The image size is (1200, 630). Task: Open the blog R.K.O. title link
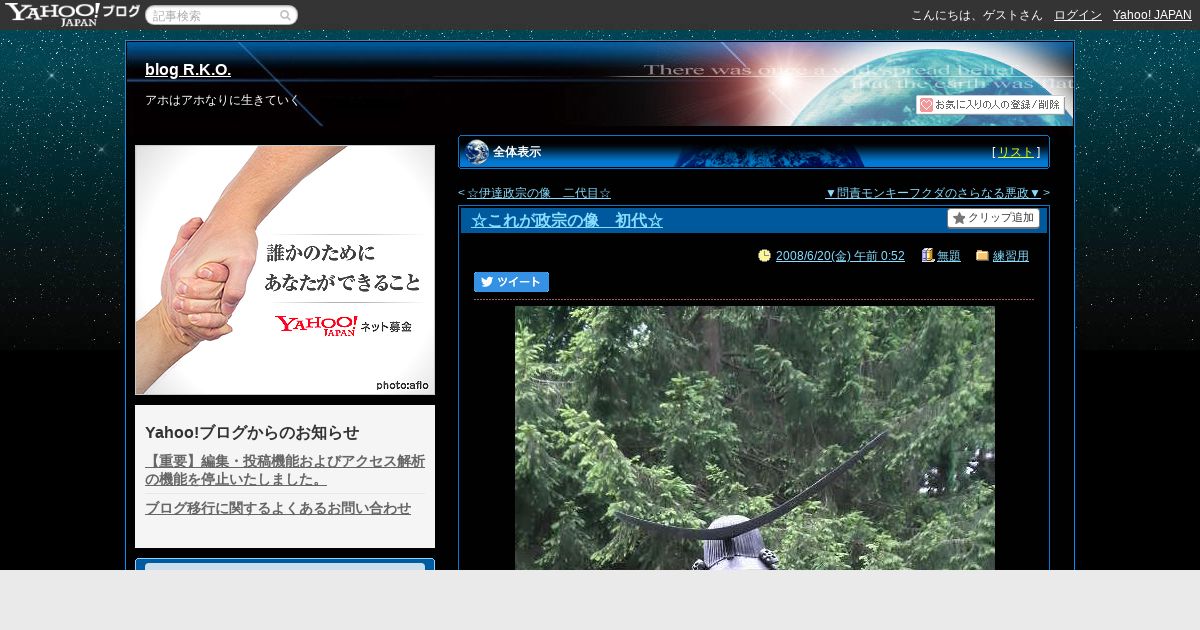pos(188,70)
